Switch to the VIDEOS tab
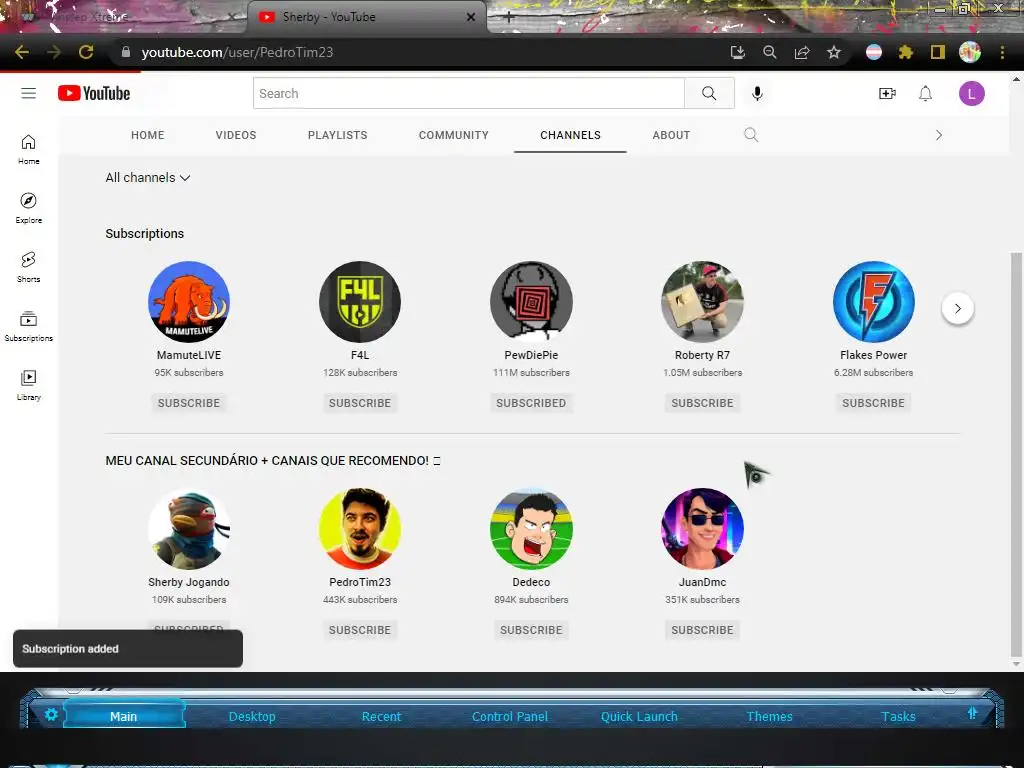This screenshot has width=1024, height=768. (236, 135)
